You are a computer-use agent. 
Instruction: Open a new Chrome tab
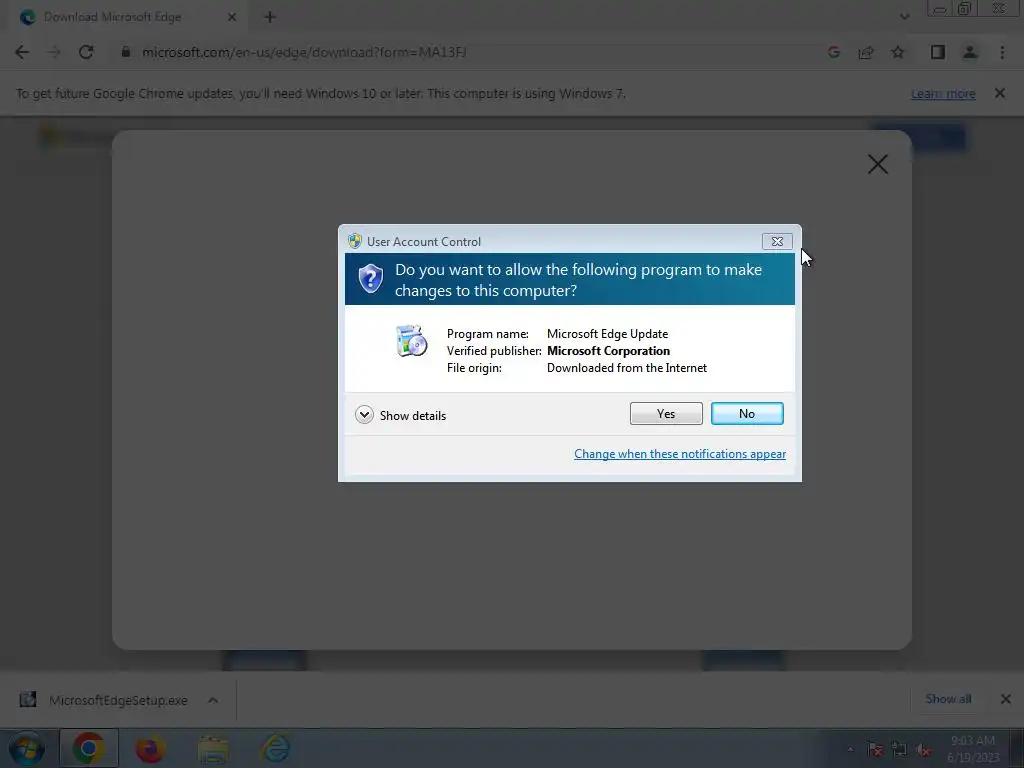[x=270, y=17]
